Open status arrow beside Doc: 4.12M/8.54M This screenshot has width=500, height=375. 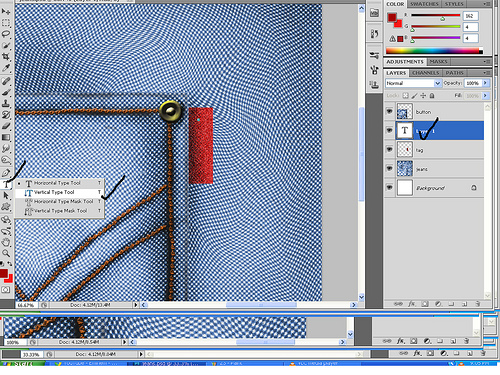coord(124,342)
